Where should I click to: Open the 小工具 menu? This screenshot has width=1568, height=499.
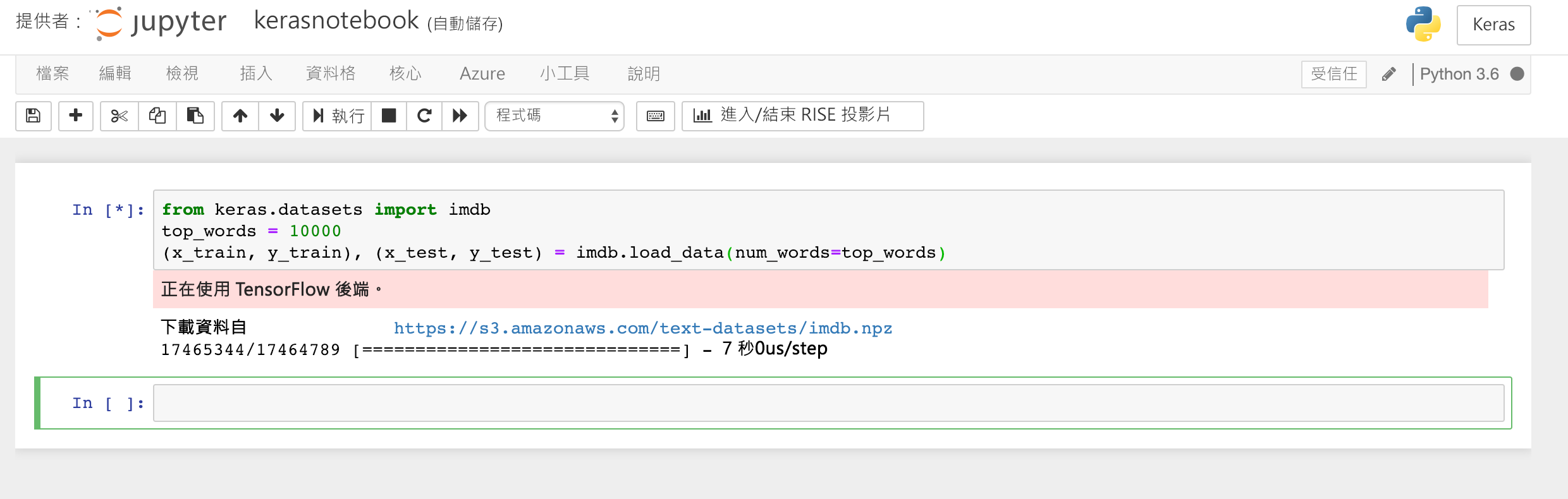pyautogui.click(x=565, y=74)
